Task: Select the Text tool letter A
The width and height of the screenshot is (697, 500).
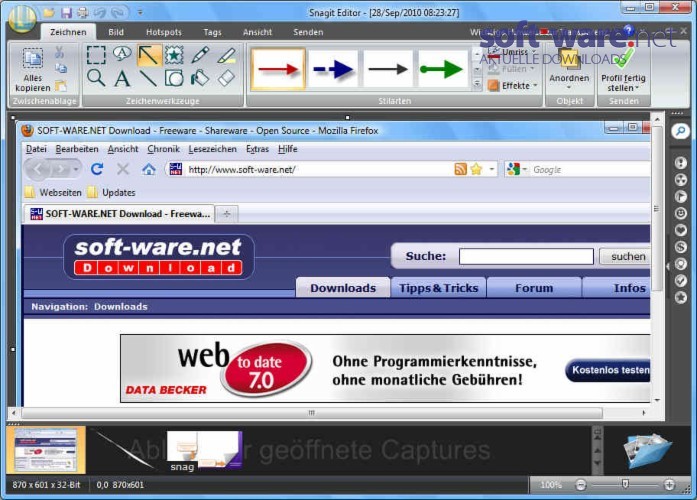Action: pos(122,79)
